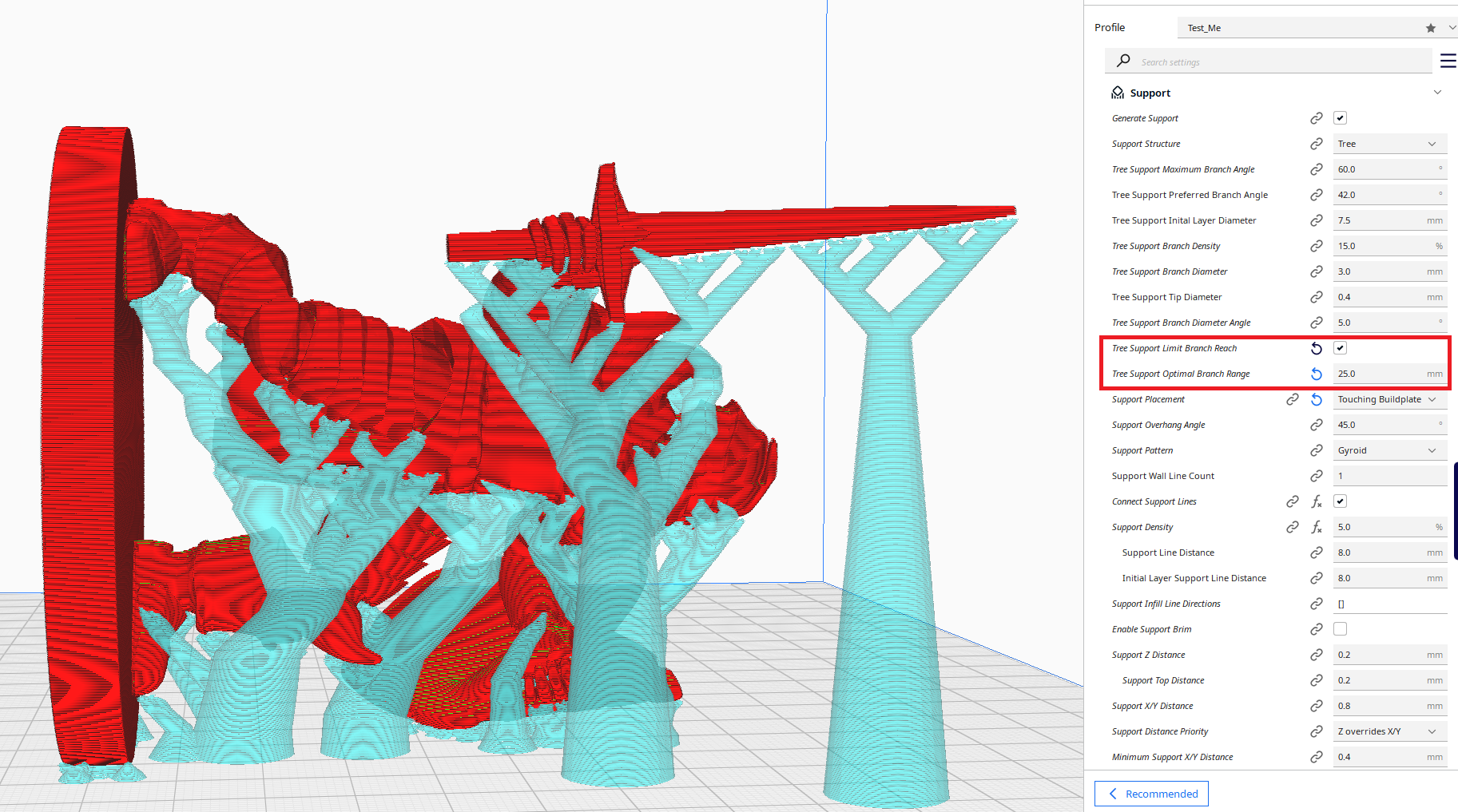The image size is (1458, 812).
Task: Open Support Pattern Gyroid dropdown
Action: click(1390, 450)
